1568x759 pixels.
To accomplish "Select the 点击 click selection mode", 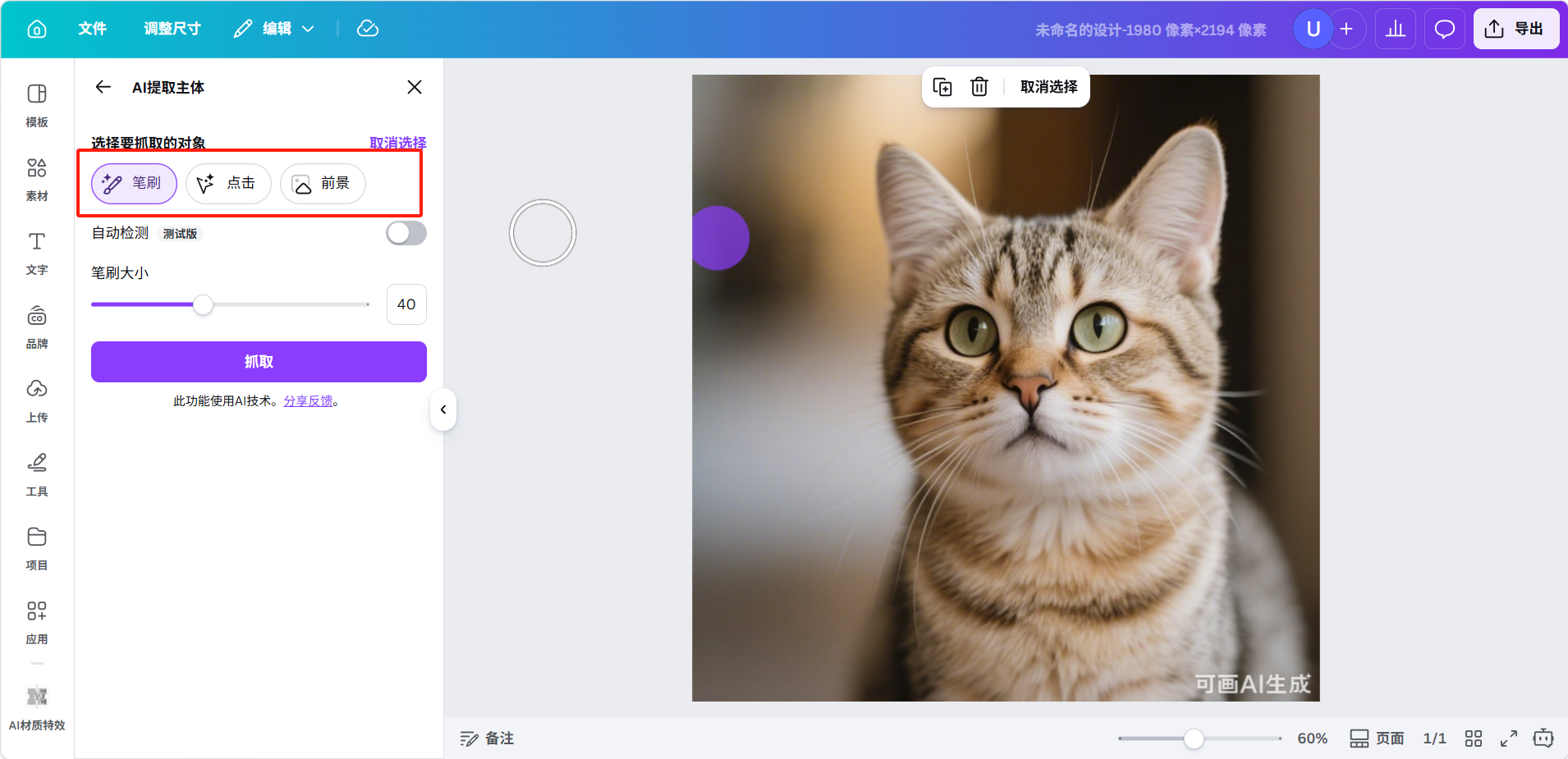I will pos(228,183).
